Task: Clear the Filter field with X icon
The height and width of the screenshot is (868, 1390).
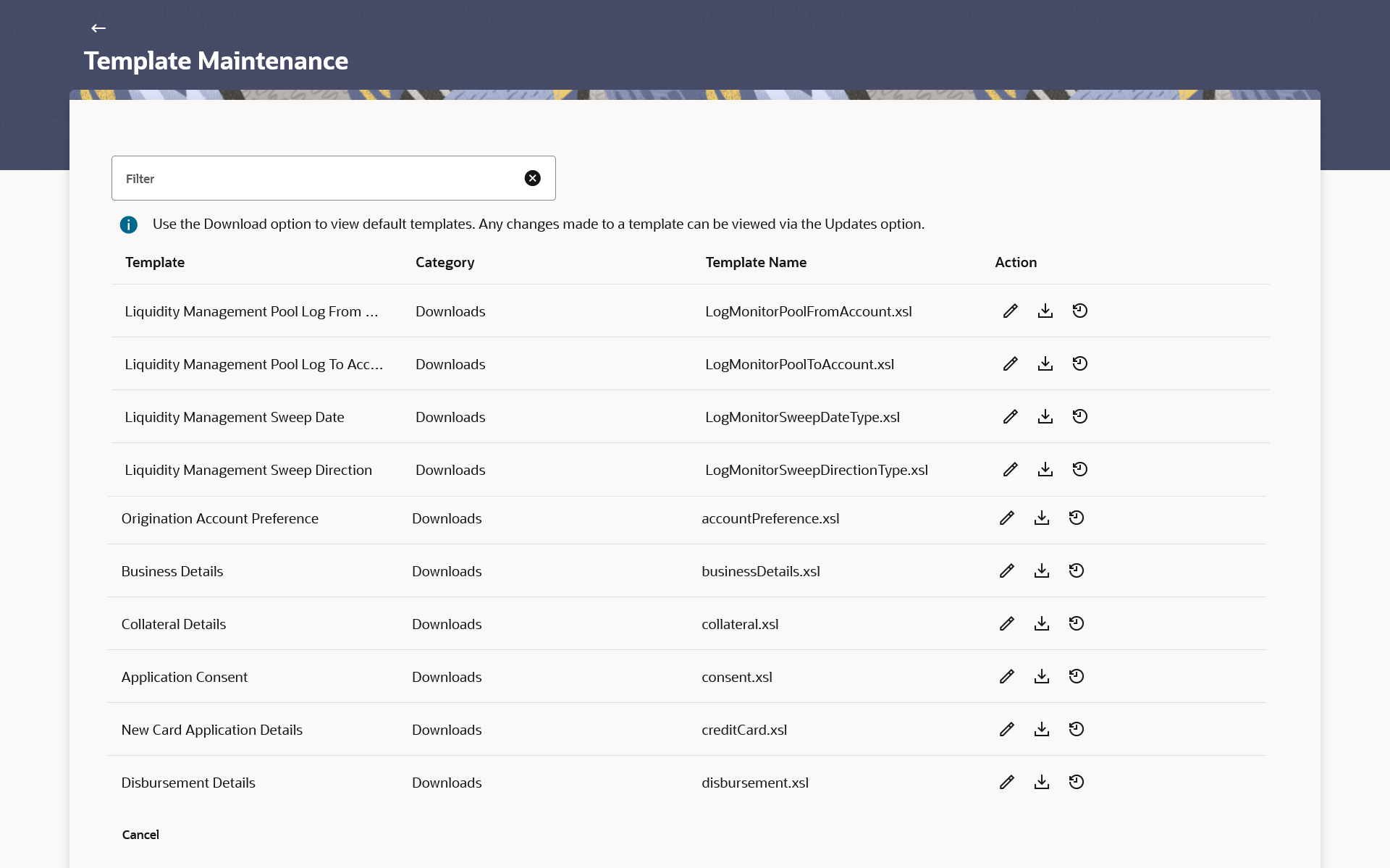Action: pos(532,178)
